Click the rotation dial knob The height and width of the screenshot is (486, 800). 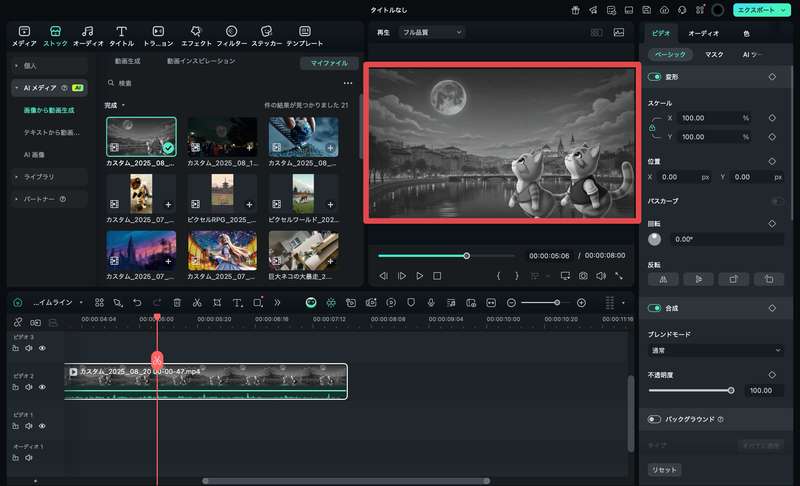pos(655,239)
